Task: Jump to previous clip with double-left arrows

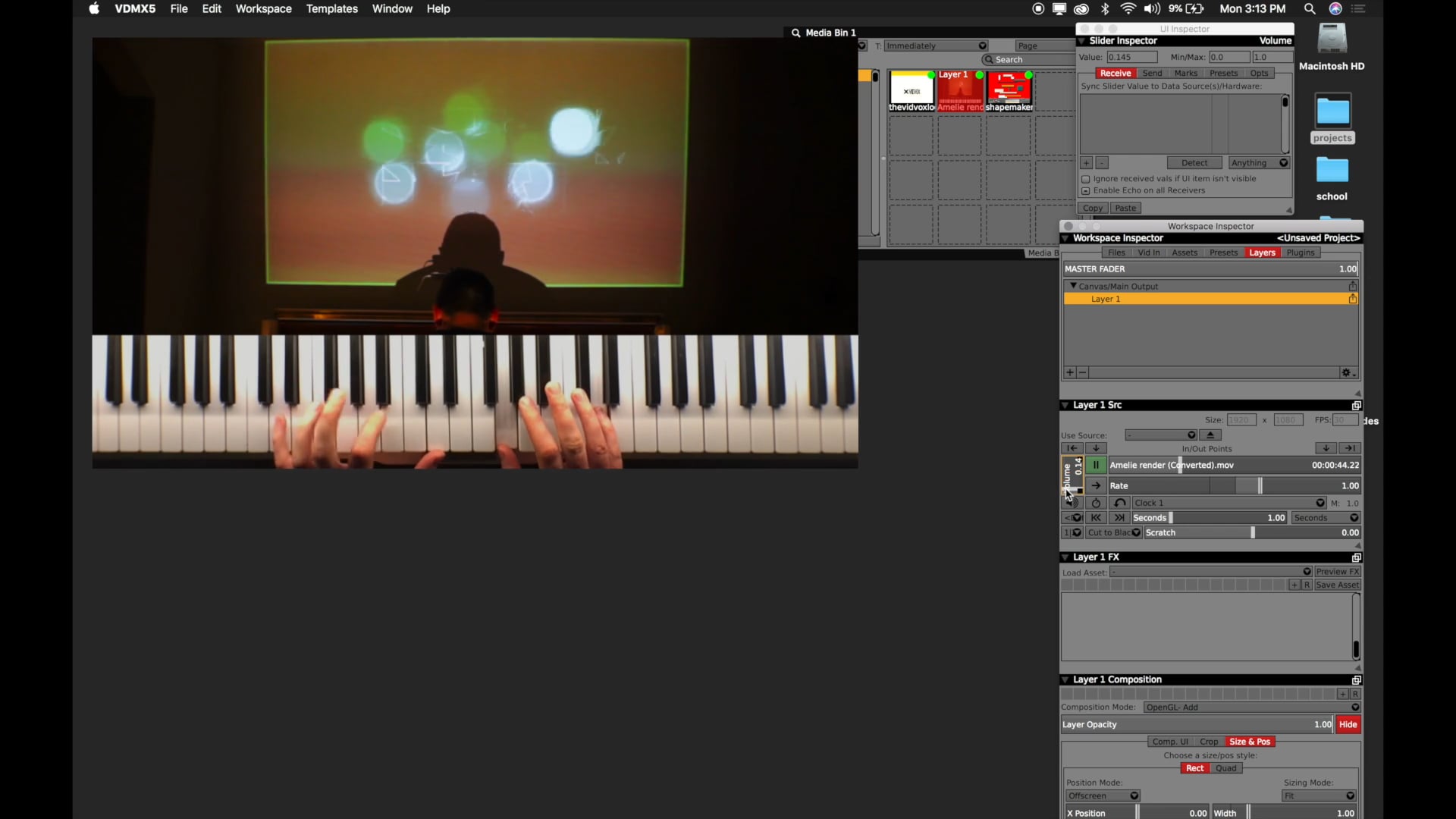Action: click(x=1096, y=518)
